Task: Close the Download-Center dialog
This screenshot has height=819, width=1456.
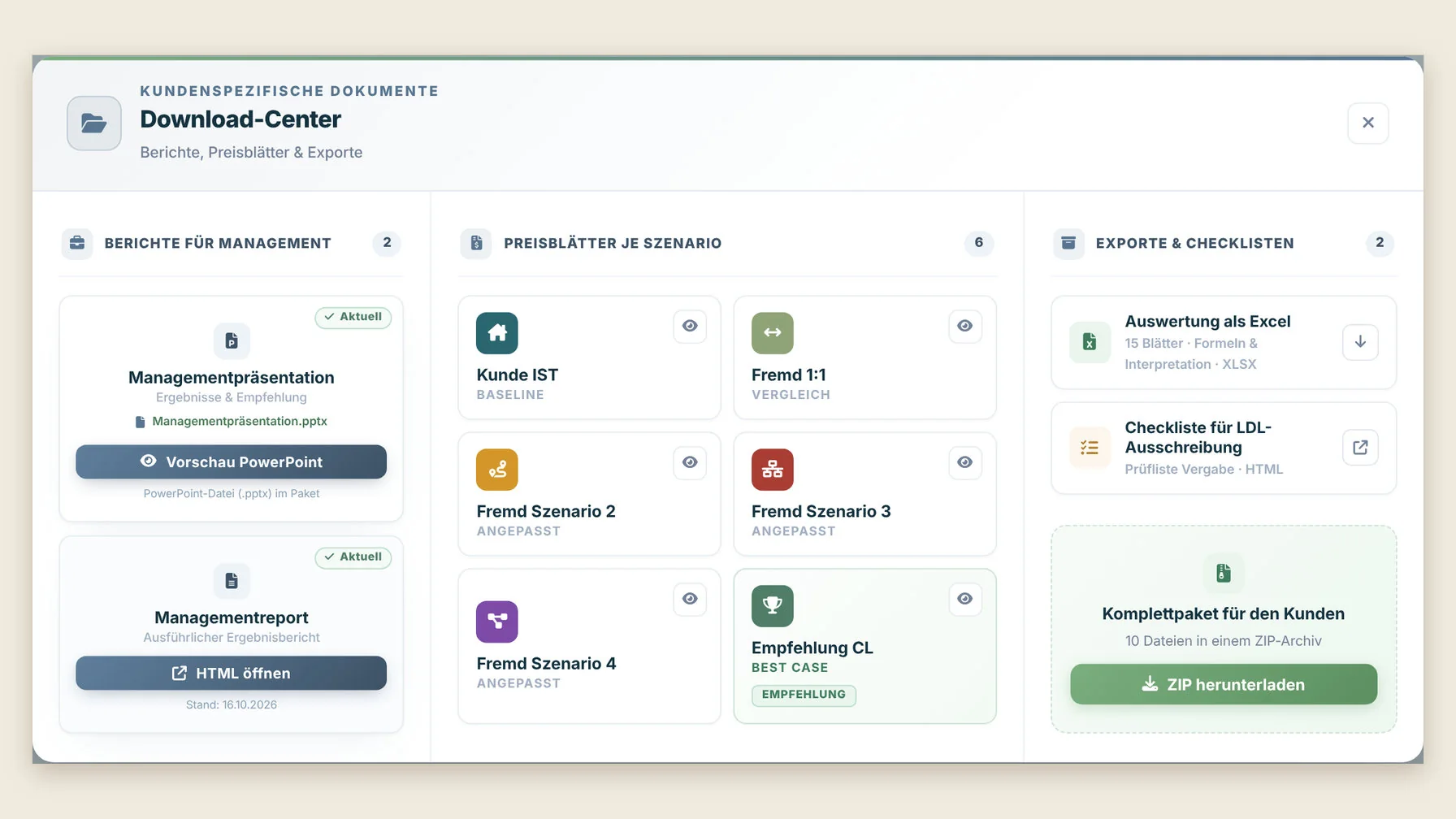Action: click(x=1368, y=123)
